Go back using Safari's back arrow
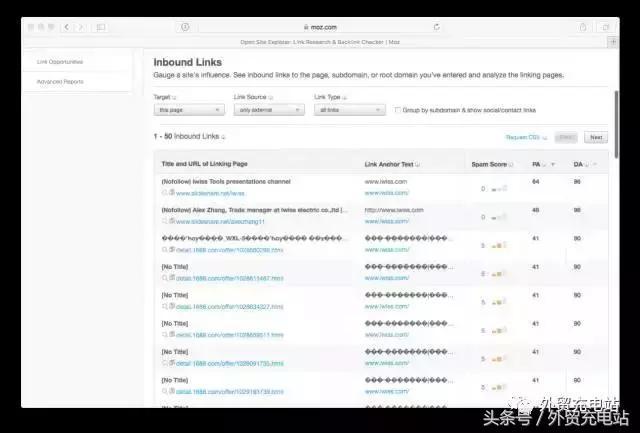The width and height of the screenshot is (640, 433). 67,27
